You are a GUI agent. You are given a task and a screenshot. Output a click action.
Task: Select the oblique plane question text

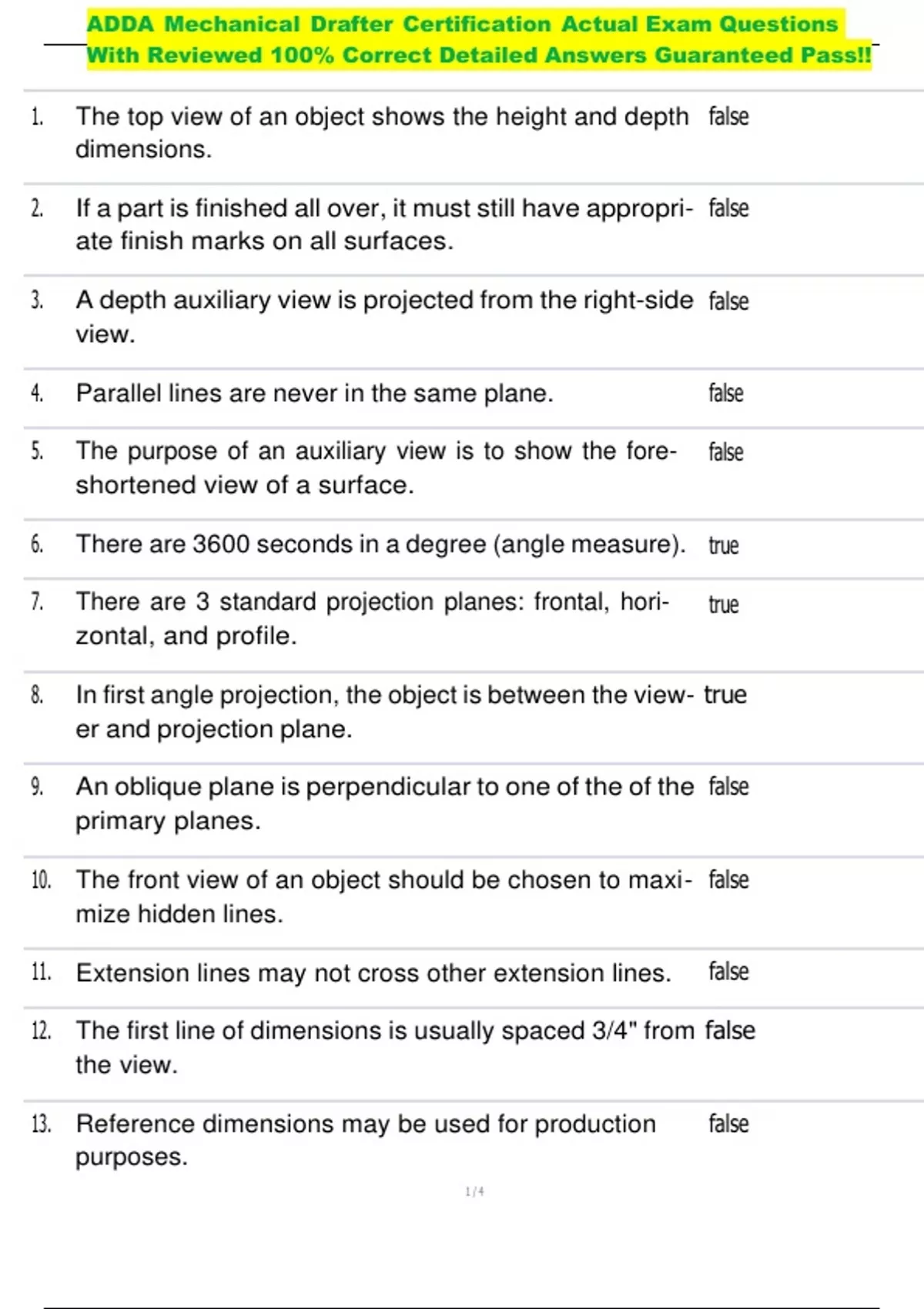coord(384,803)
